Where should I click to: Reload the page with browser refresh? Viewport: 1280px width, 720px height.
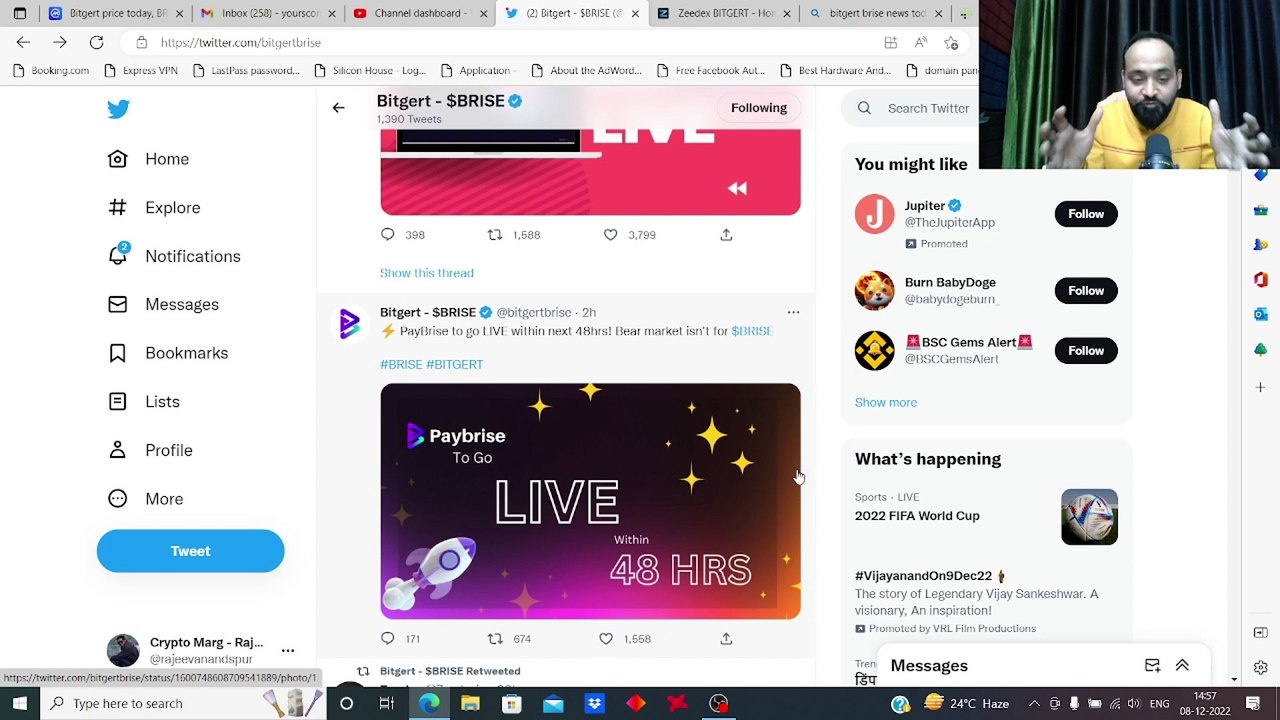96,43
